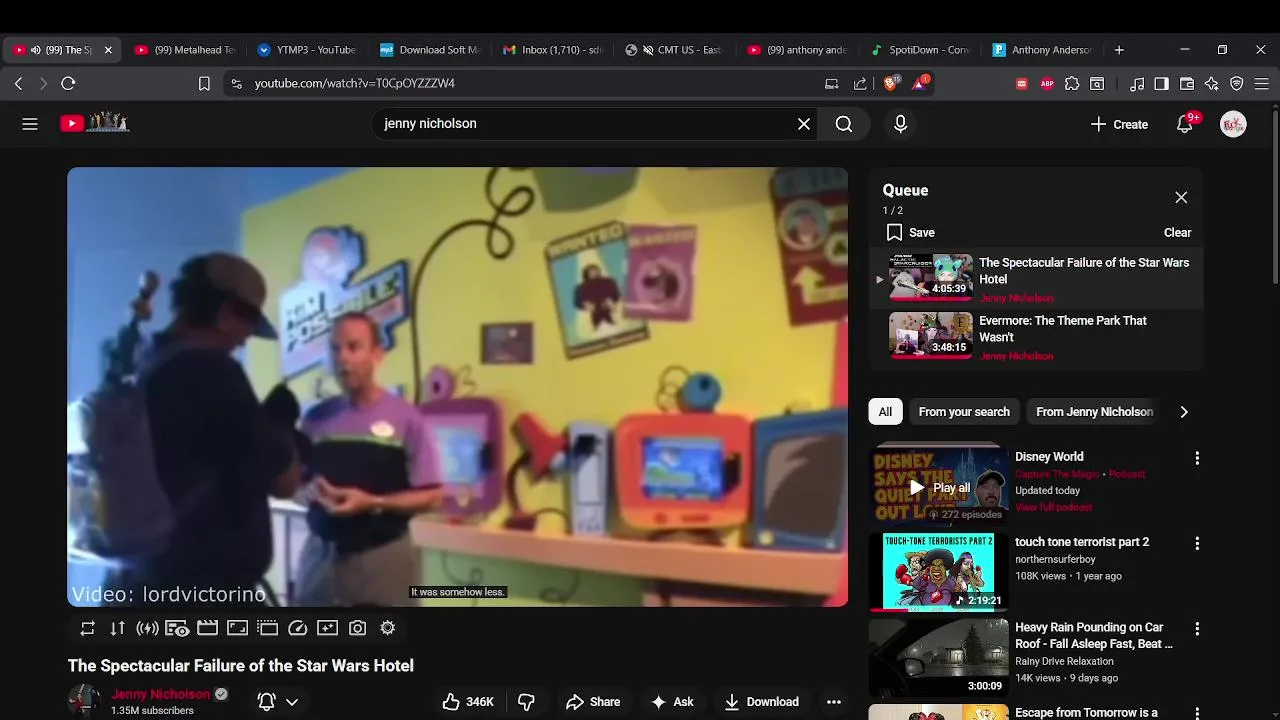
Task: Select the From your search chip
Action: (964, 412)
